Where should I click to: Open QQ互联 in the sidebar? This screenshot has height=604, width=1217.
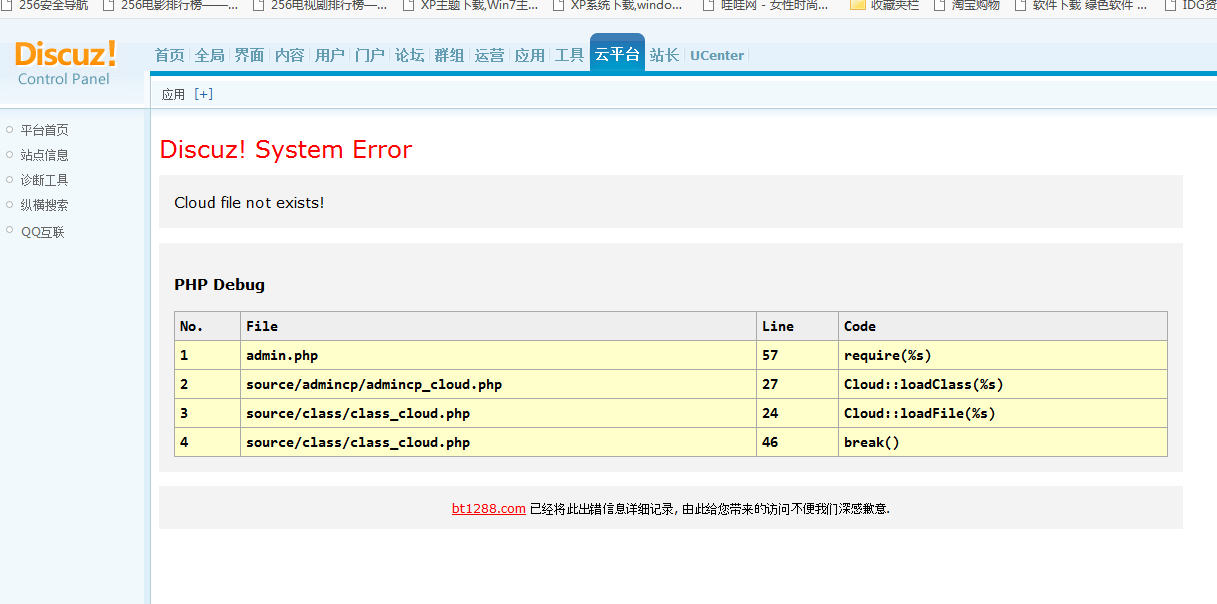click(42, 231)
